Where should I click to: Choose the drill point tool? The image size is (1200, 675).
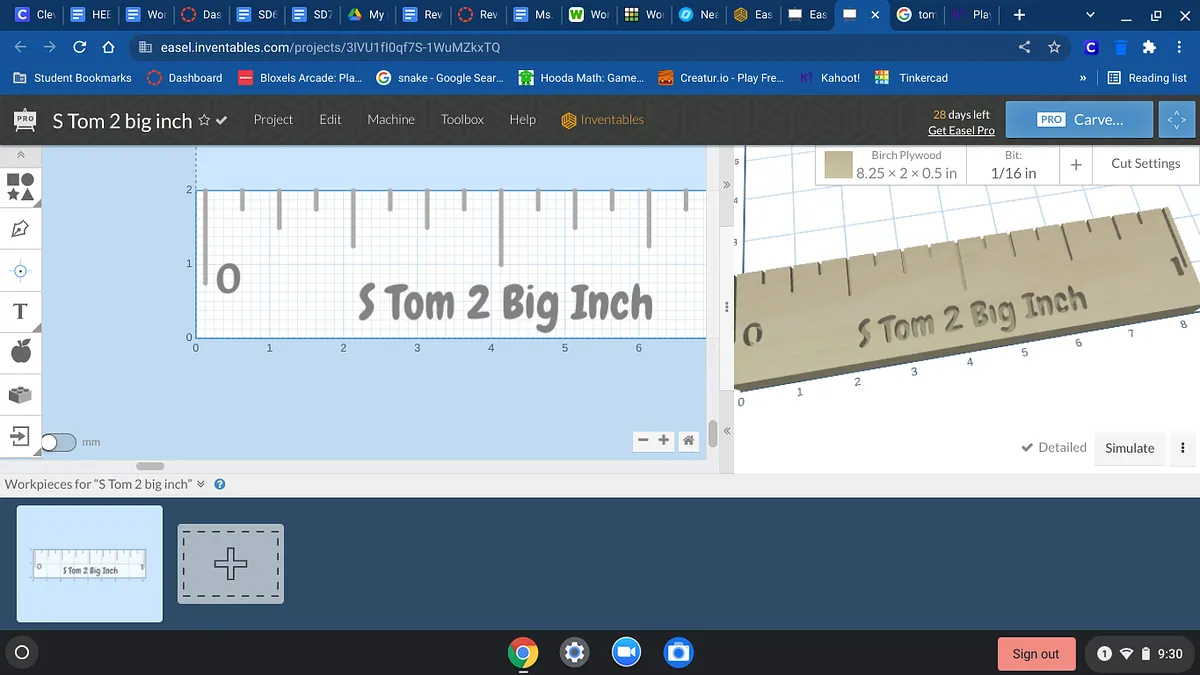[21, 271]
